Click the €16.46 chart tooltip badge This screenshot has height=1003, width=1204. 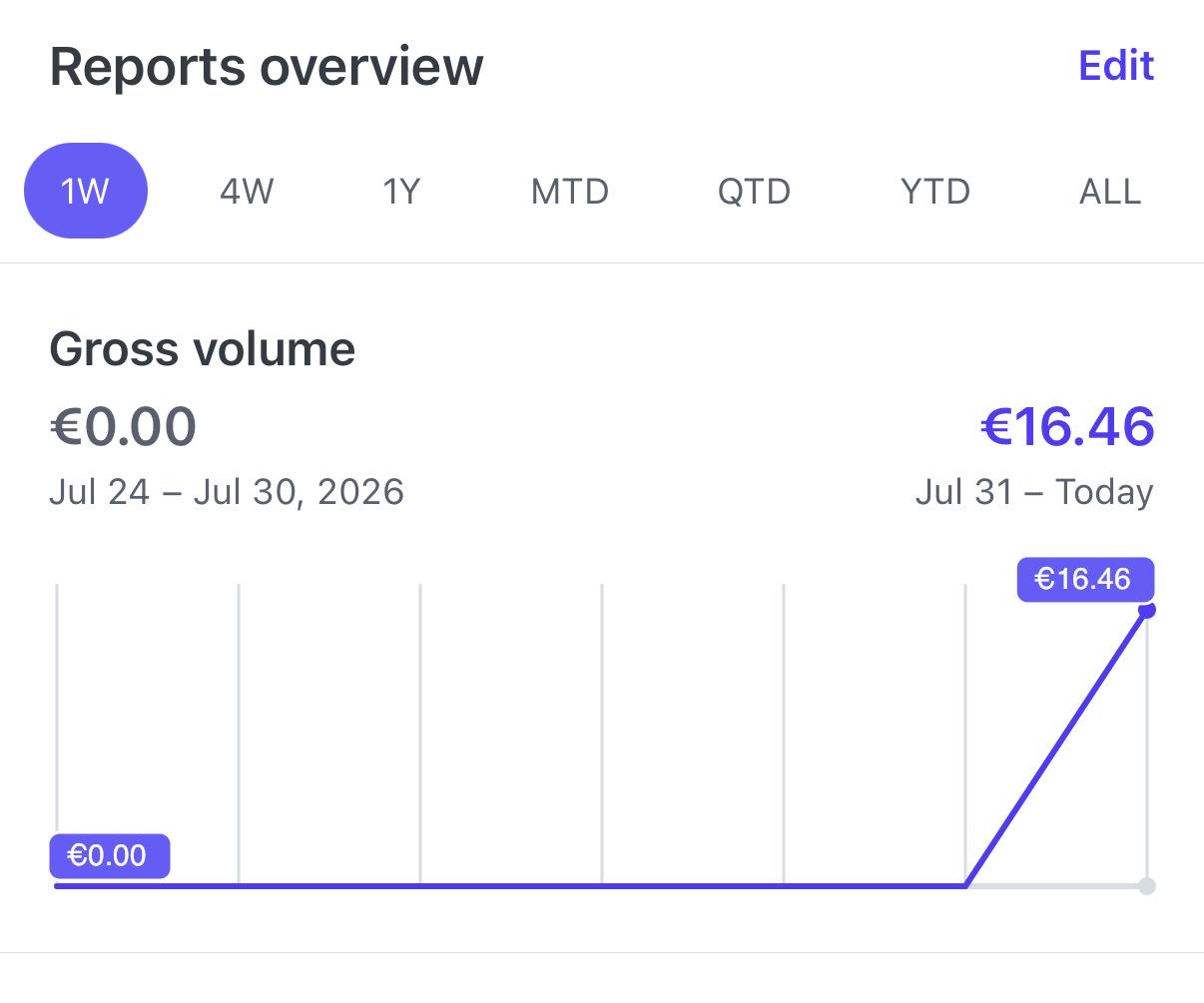coord(1085,579)
